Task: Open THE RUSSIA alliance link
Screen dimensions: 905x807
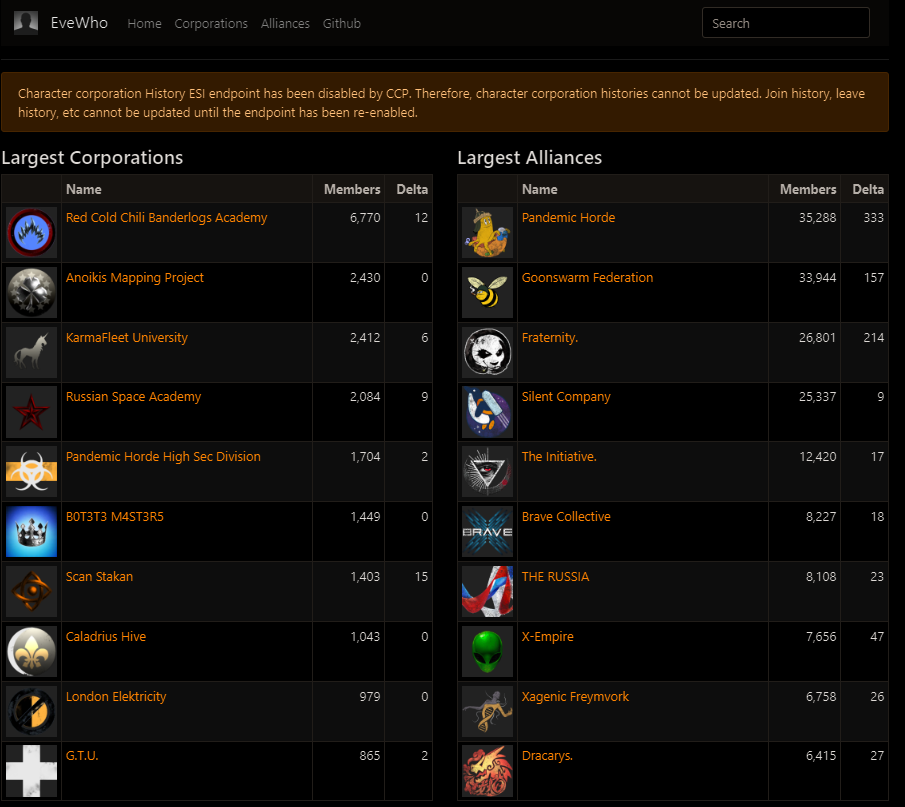Action: pyautogui.click(x=555, y=577)
